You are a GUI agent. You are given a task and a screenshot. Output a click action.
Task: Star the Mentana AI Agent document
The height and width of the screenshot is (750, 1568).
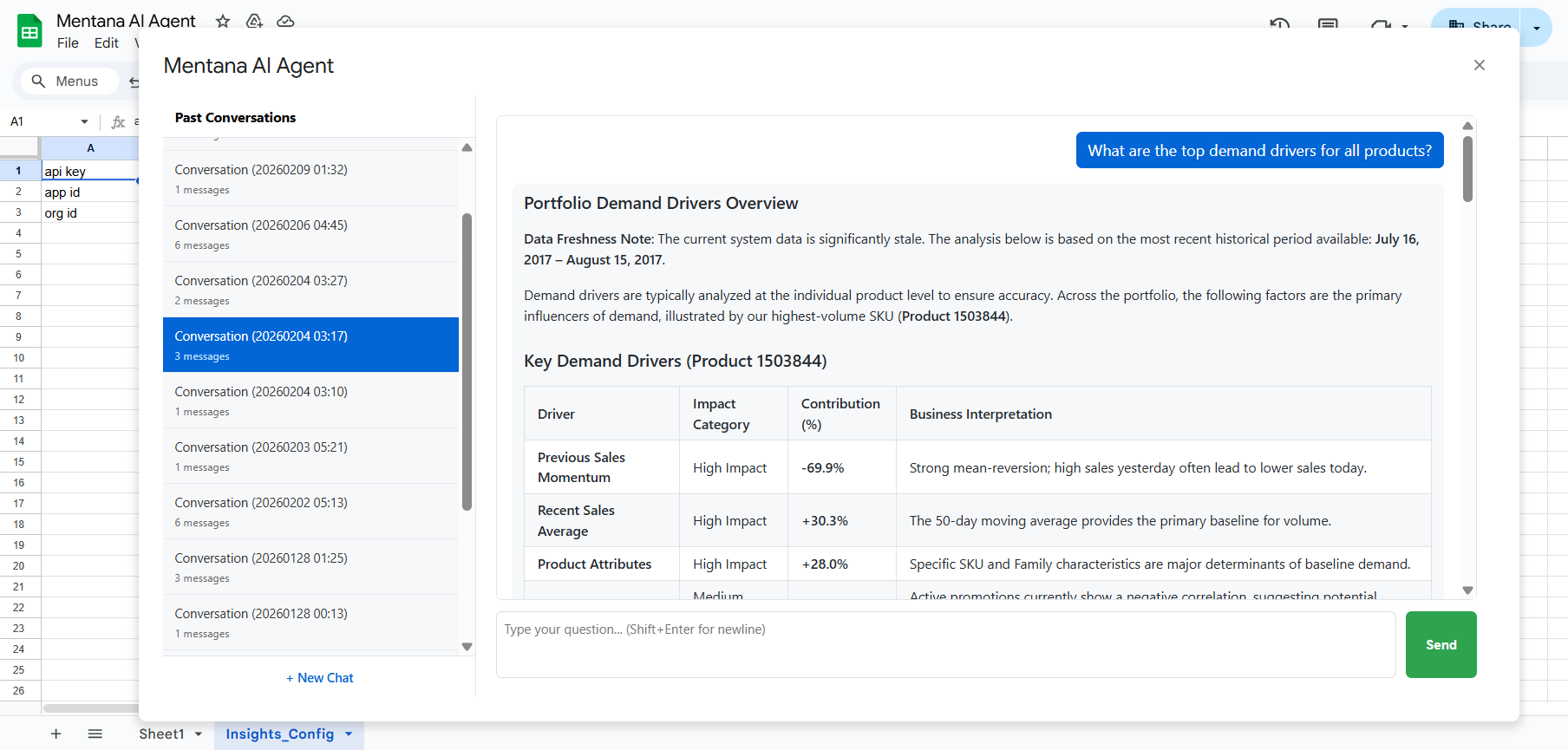pos(223,21)
